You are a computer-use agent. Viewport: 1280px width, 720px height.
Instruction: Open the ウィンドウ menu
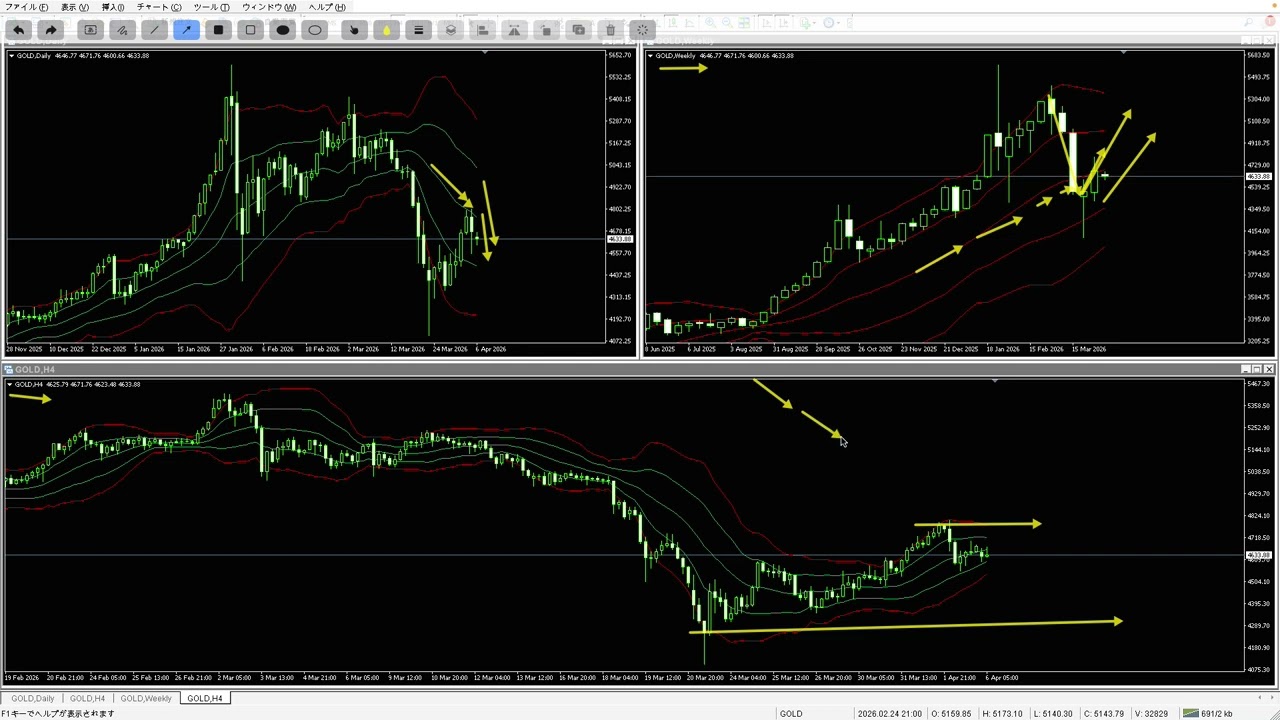(269, 7)
